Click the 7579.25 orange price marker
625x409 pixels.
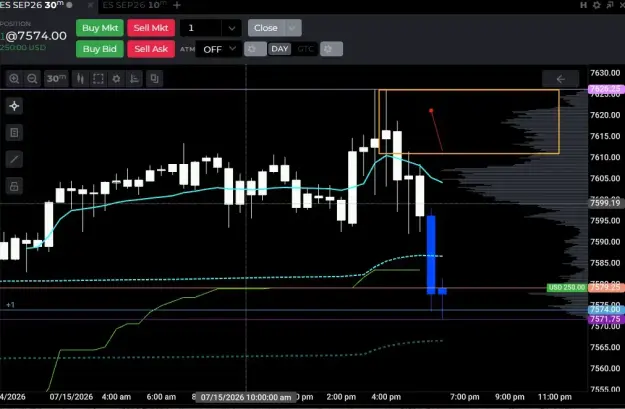coord(606,287)
